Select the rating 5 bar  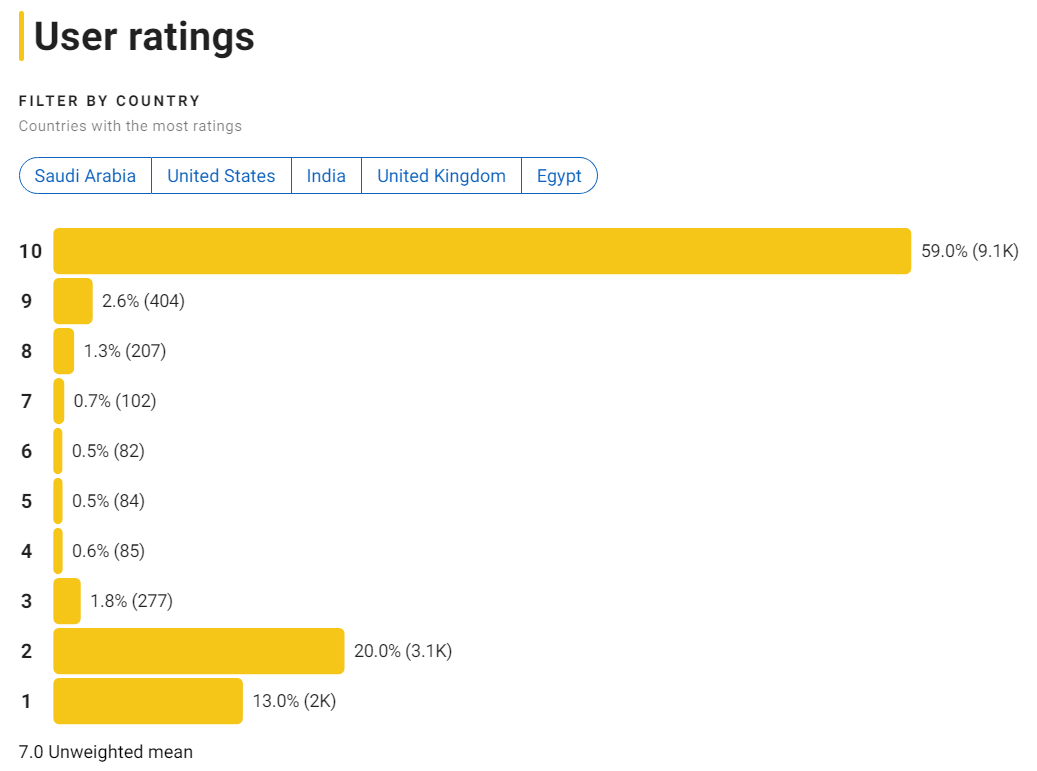click(x=58, y=501)
